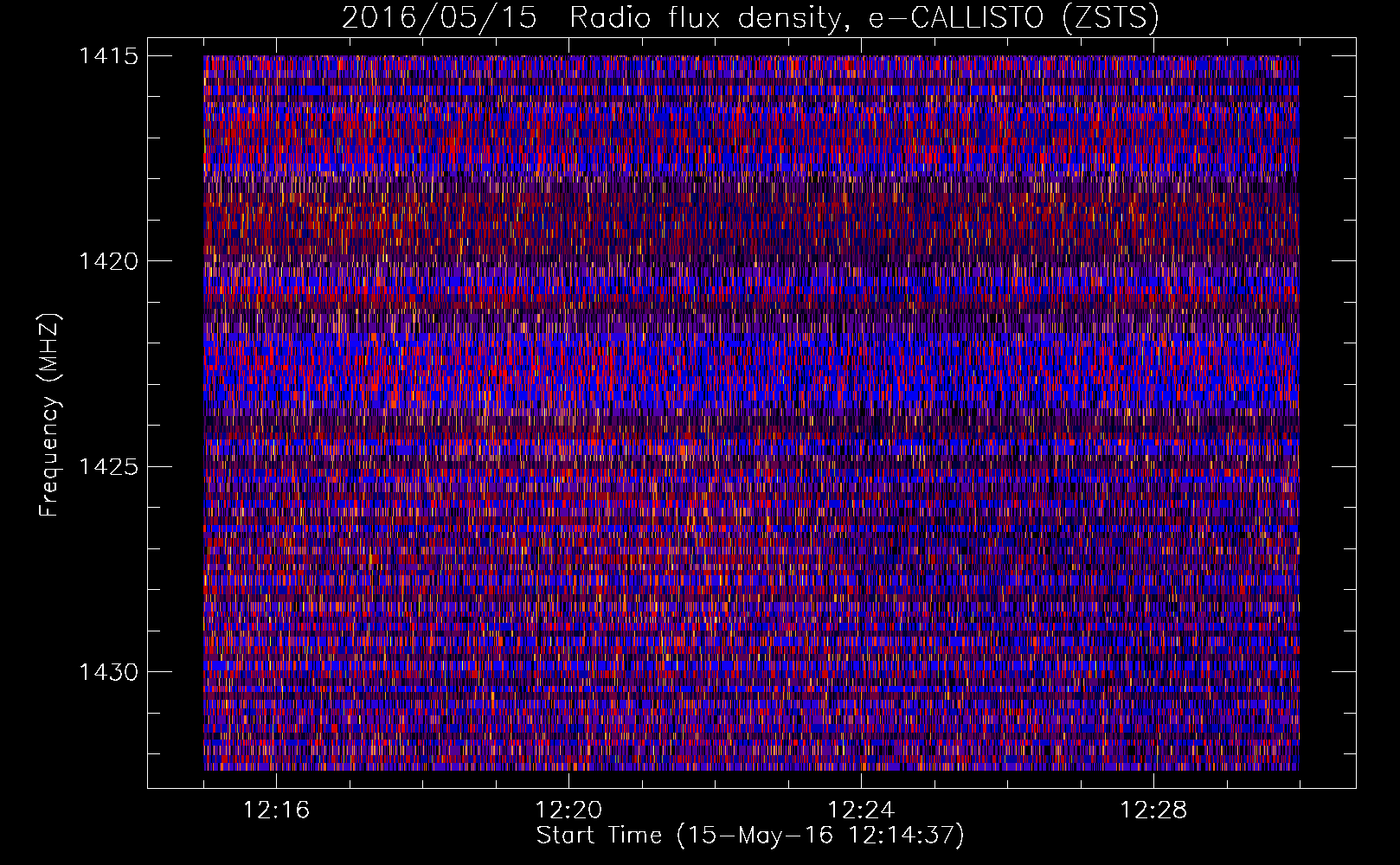The width and height of the screenshot is (1400, 865).
Task: Click the 12:20 time axis label
Action: 568,811
